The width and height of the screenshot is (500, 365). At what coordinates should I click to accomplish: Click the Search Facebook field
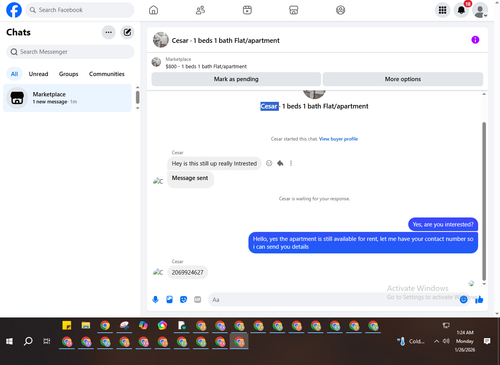coord(80,10)
